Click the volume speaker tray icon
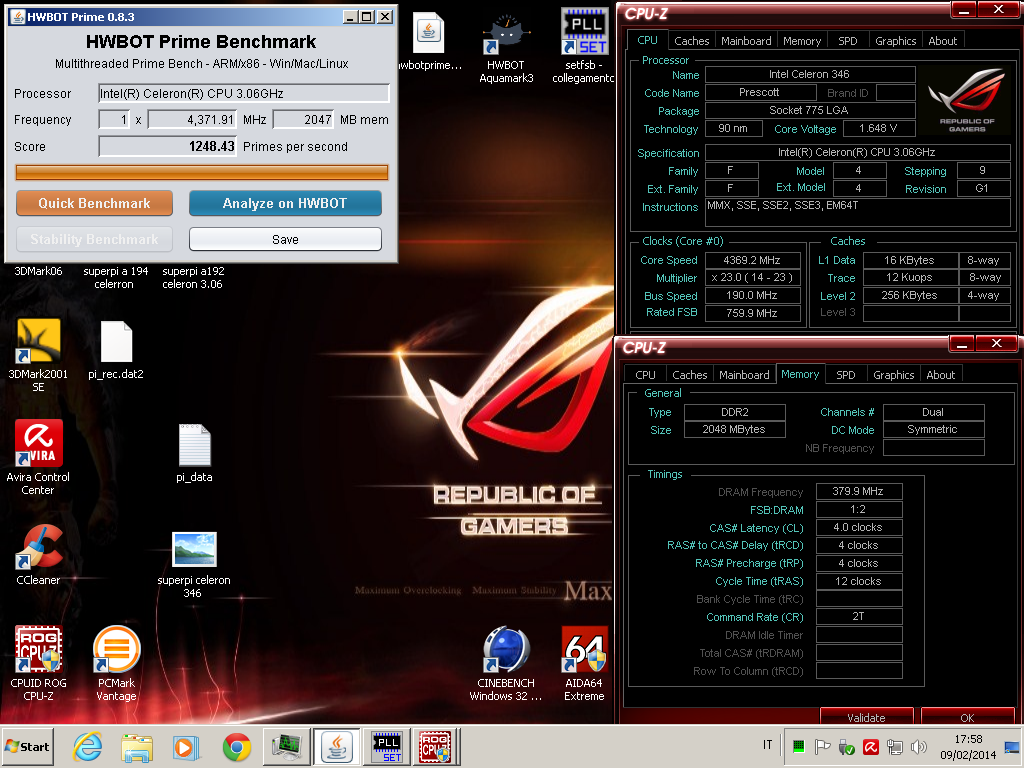The width and height of the screenshot is (1024, 768). click(x=919, y=746)
